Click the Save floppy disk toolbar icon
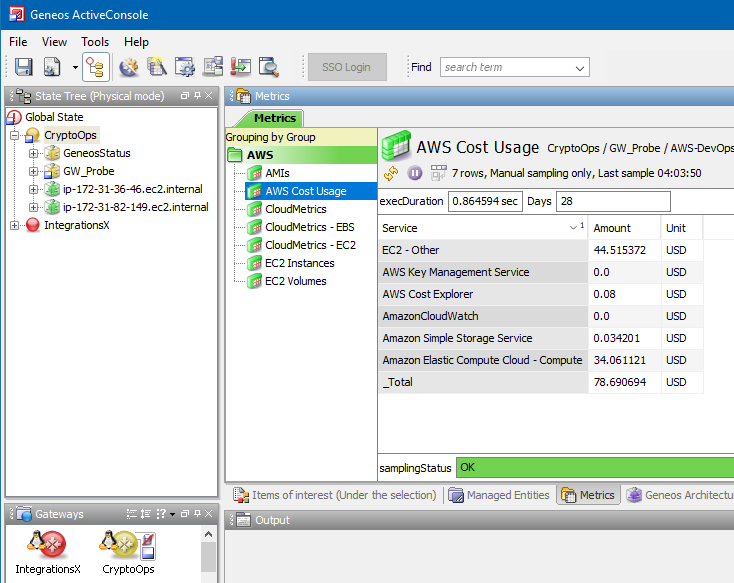Image resolution: width=734 pixels, height=583 pixels. (x=23, y=67)
